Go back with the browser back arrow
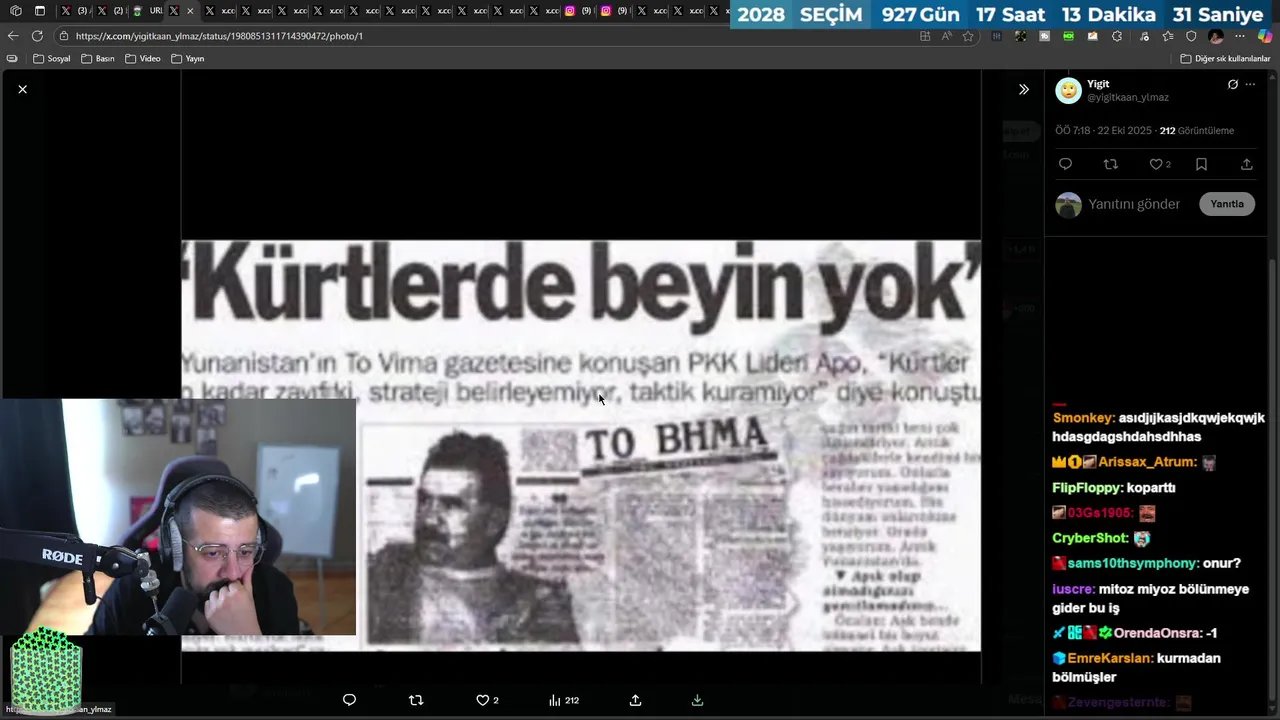 click(x=13, y=36)
